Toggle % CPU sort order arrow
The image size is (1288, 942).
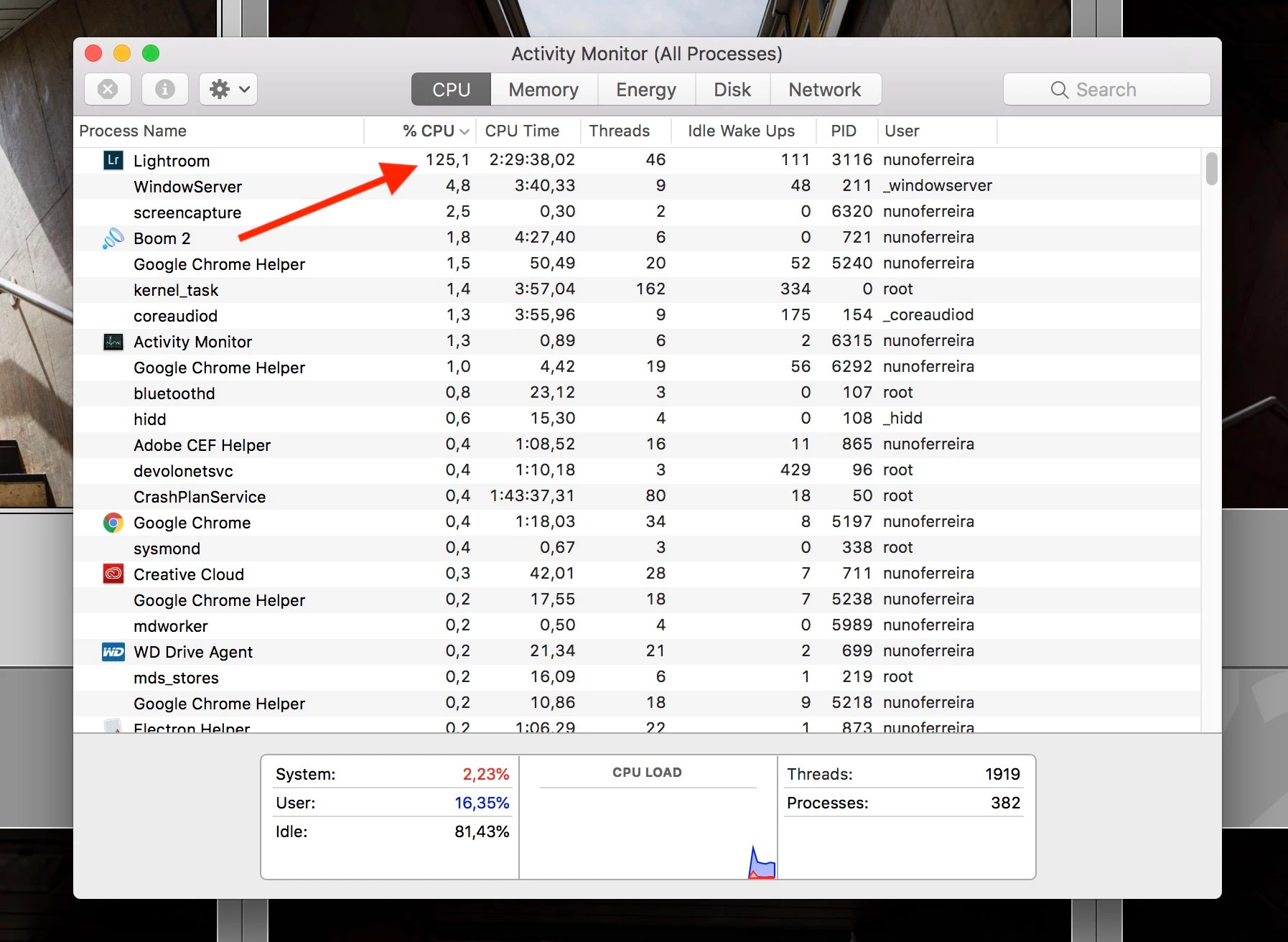point(465,131)
